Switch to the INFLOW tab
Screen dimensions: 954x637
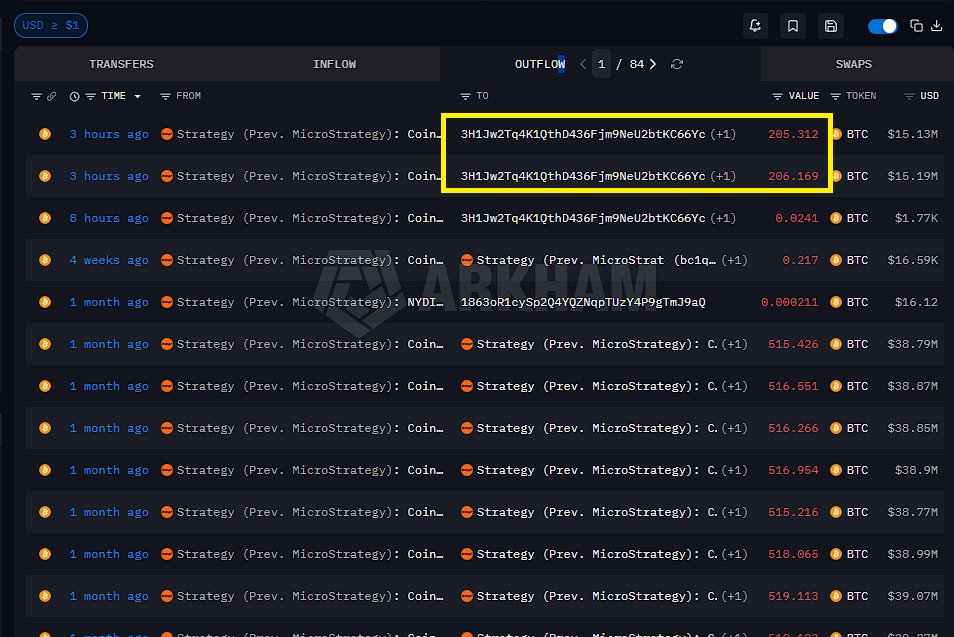(334, 64)
